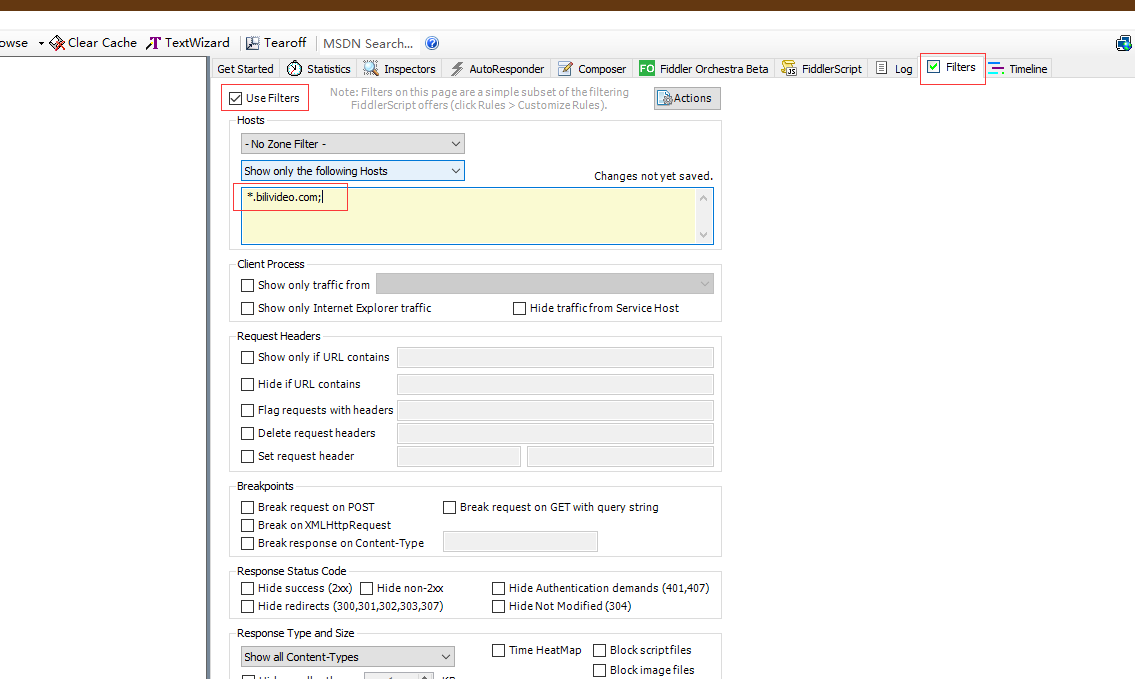Click the Tearoff toolbar button
This screenshot has height=679, width=1135.
[276, 43]
